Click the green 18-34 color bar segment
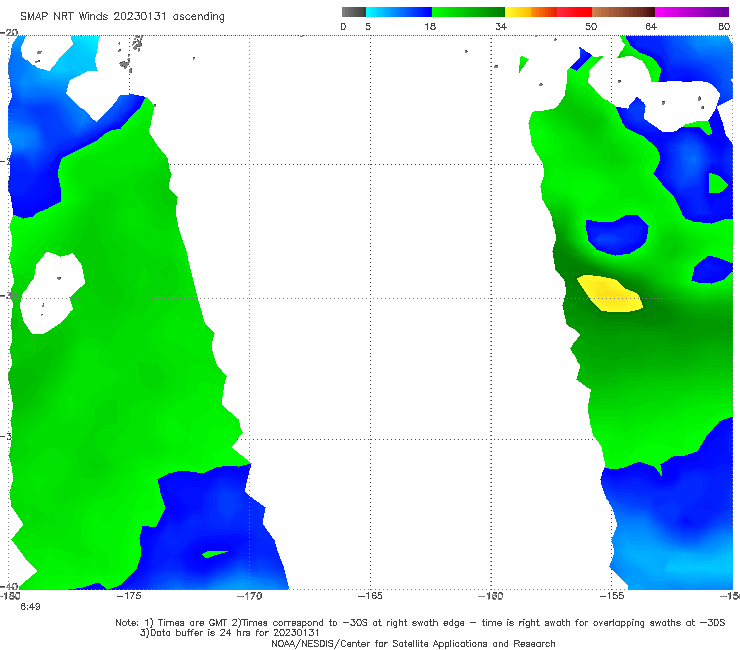 click(468, 12)
